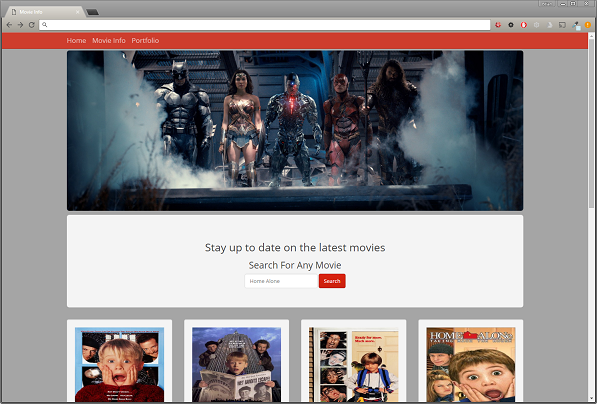
Task: Open the Google Drive extension icon
Action: (x=549, y=25)
